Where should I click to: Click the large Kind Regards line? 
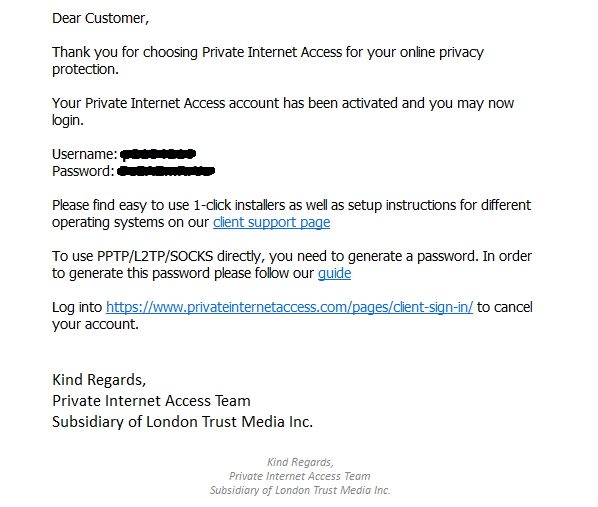[99, 380]
